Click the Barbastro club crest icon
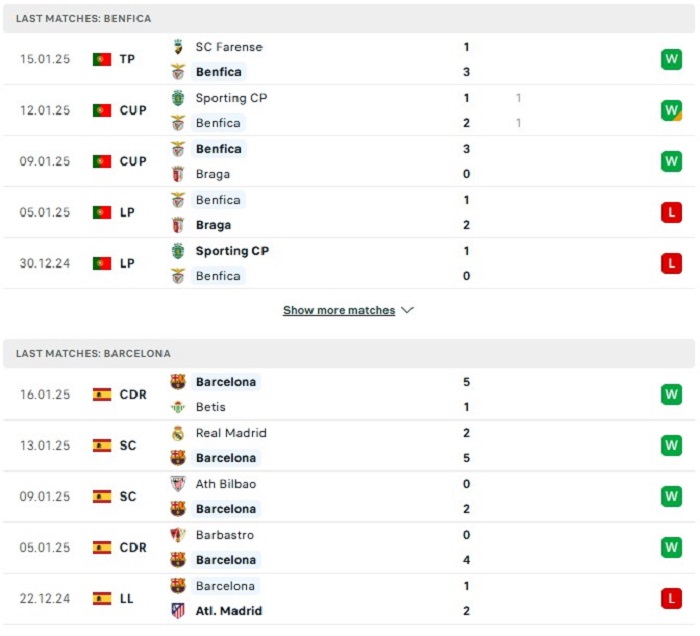Screen dimensions: 700x636 point(178,535)
